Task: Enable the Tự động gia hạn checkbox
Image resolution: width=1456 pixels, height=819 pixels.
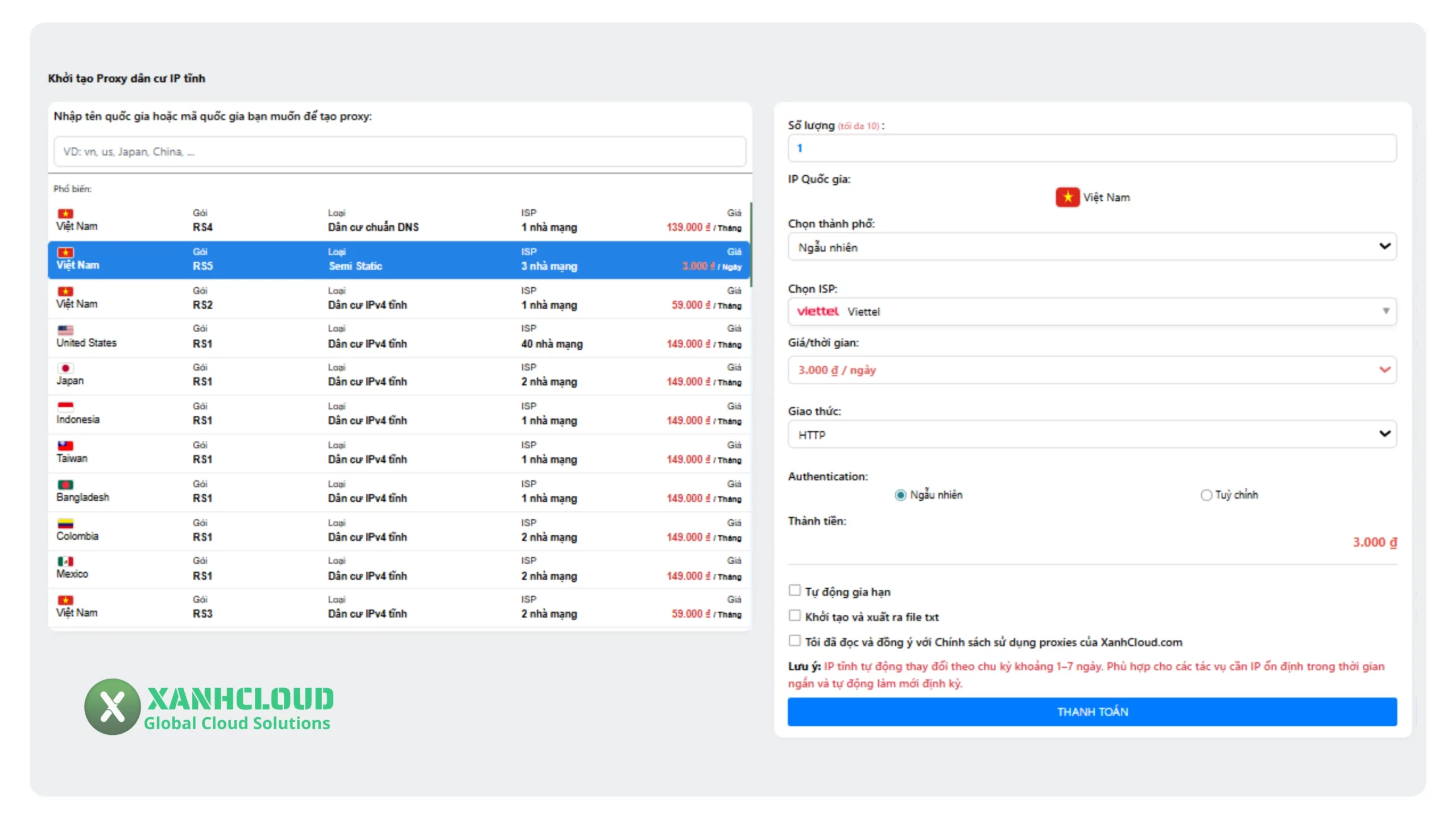Action: point(795,591)
